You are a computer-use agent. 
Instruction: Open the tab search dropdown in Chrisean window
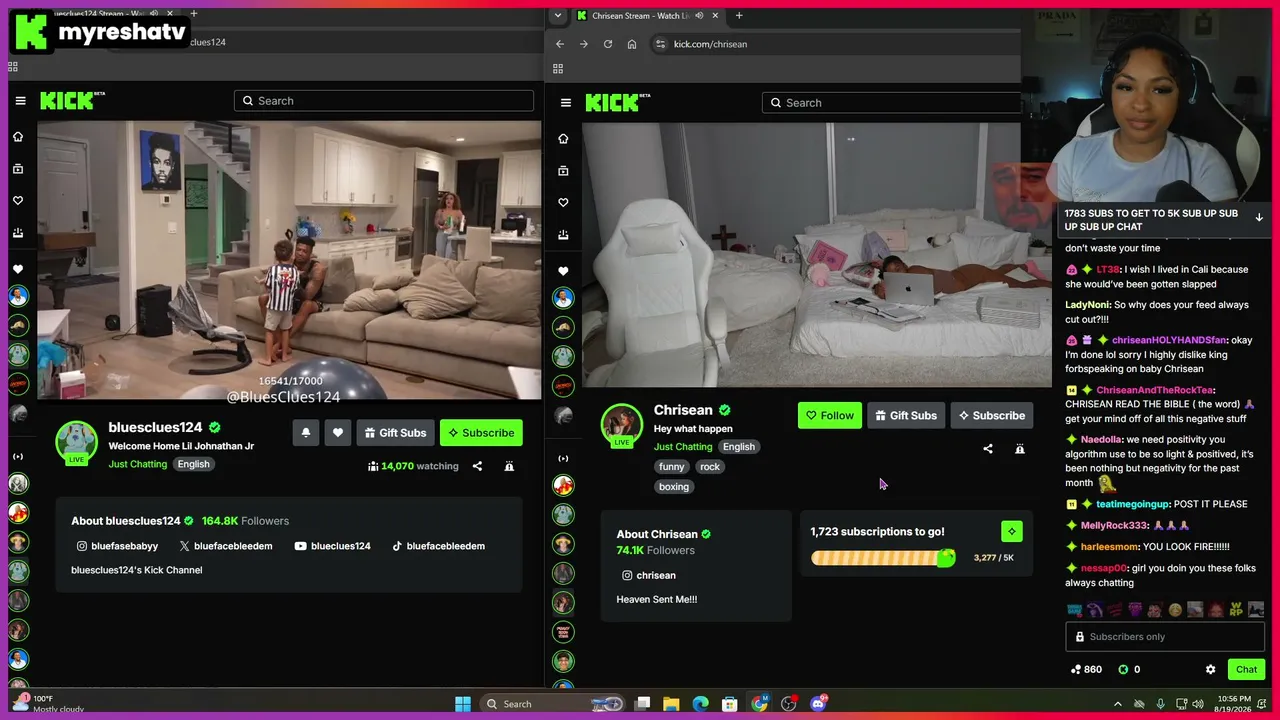click(x=558, y=16)
